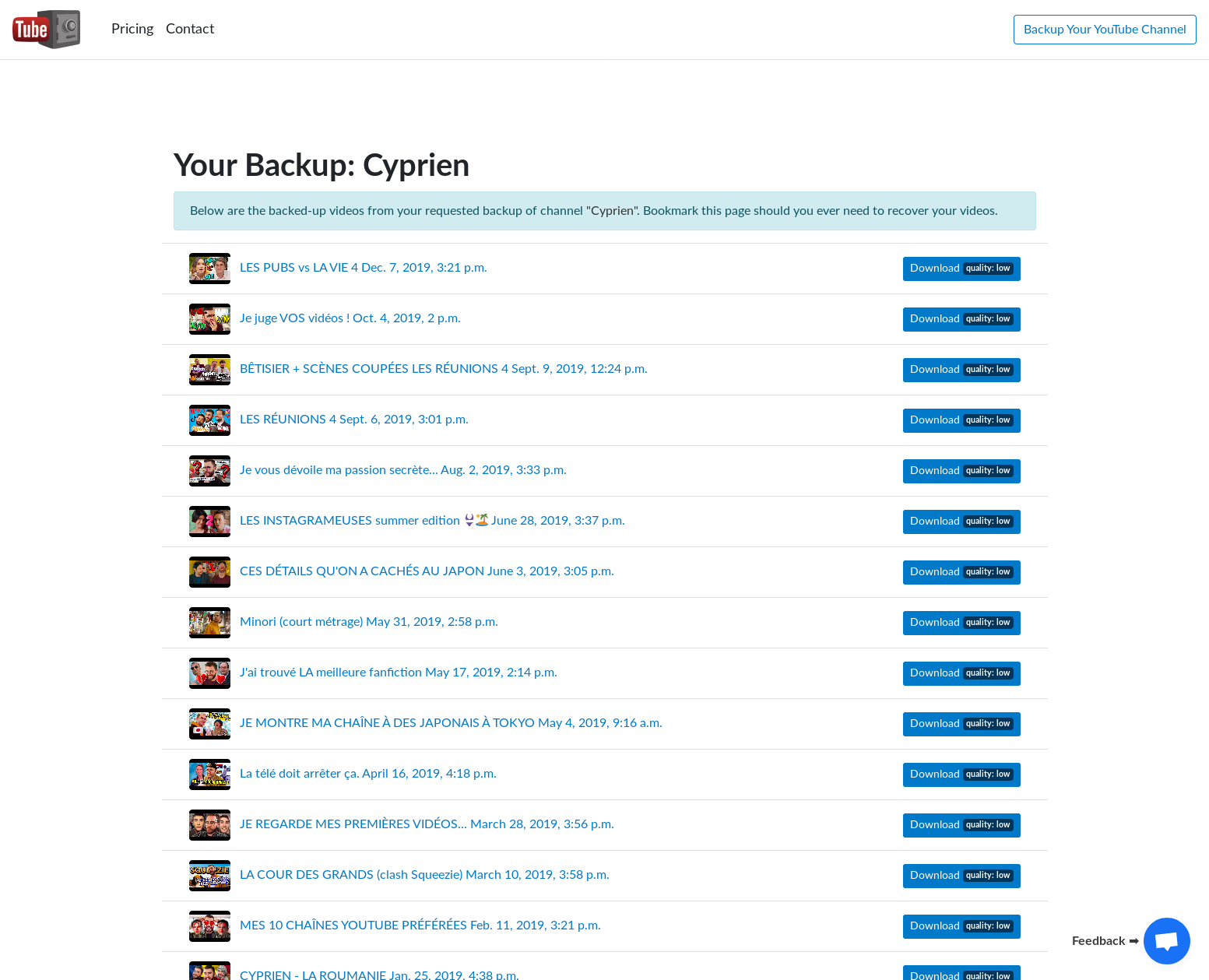The height and width of the screenshot is (980, 1209).
Task: Click thumbnail of BÊTISIER + SCÈNES COUPÉES
Action: (x=209, y=370)
